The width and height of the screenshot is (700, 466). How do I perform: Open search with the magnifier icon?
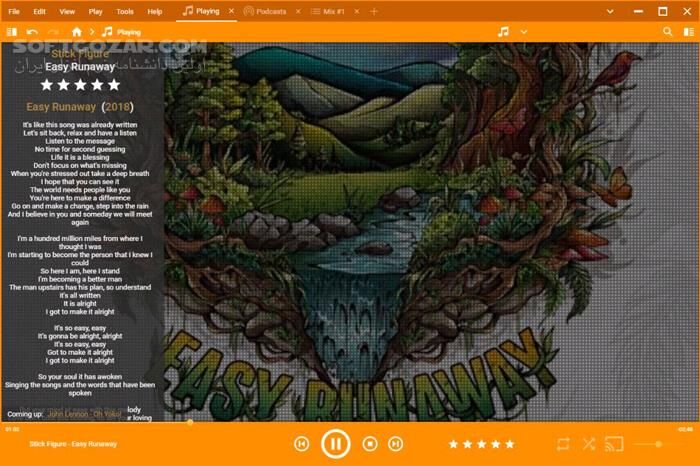[x=668, y=32]
